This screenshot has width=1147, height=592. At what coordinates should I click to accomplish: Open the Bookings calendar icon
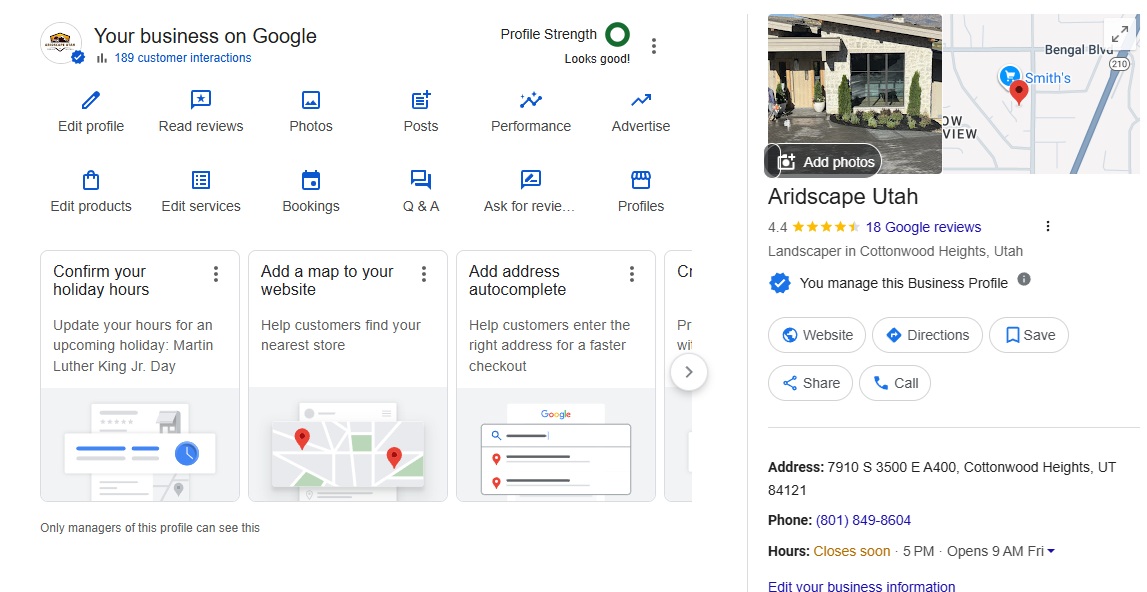tap(310, 181)
